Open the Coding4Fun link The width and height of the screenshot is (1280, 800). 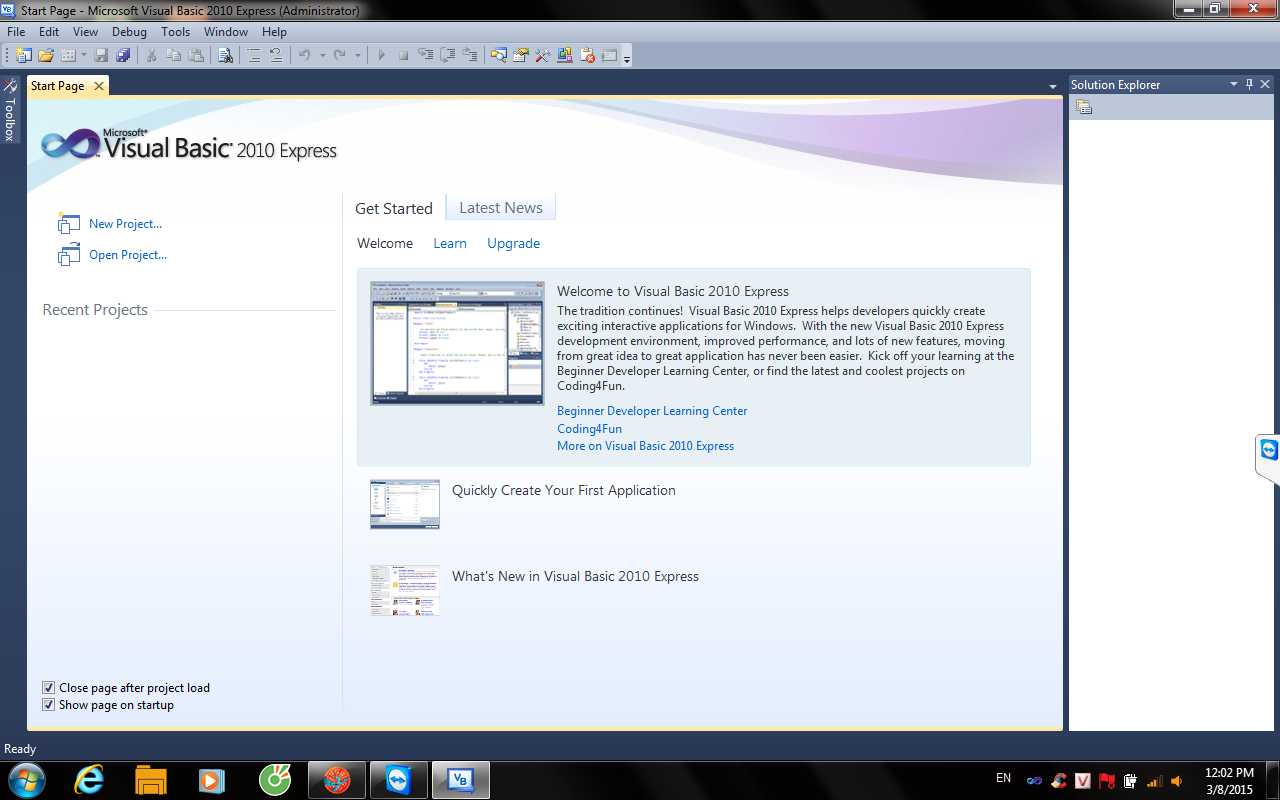tap(589, 429)
